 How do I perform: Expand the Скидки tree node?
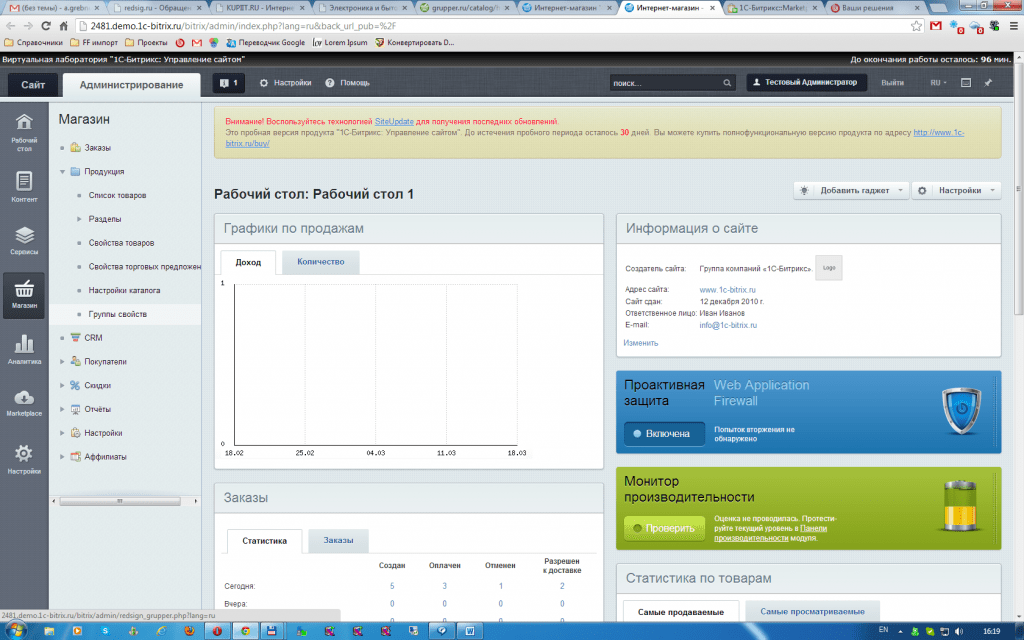(x=62, y=385)
